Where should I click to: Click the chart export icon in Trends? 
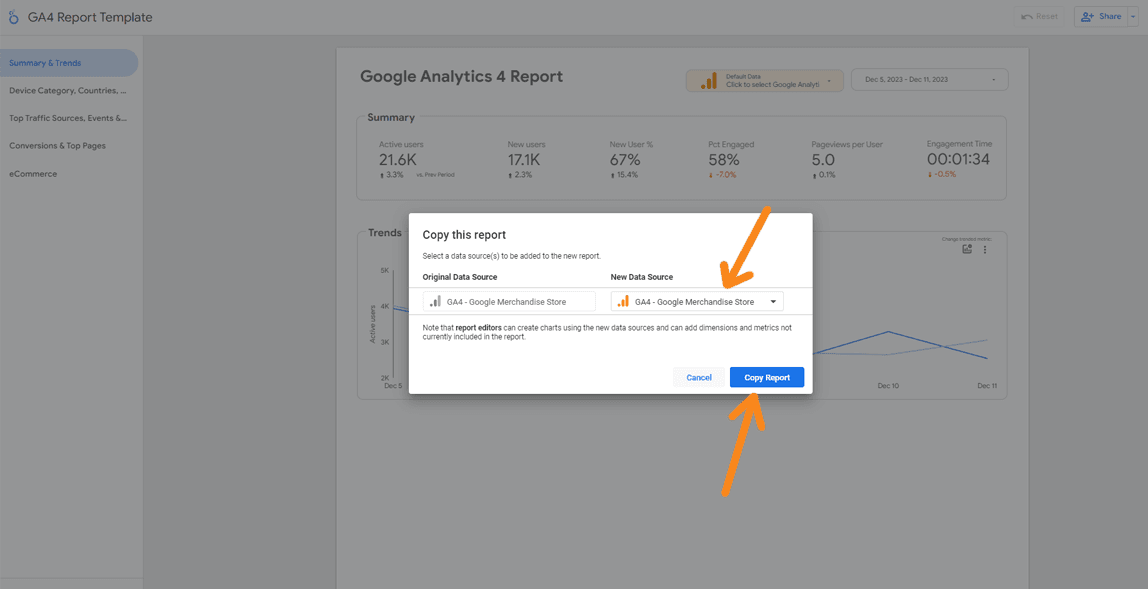point(967,250)
